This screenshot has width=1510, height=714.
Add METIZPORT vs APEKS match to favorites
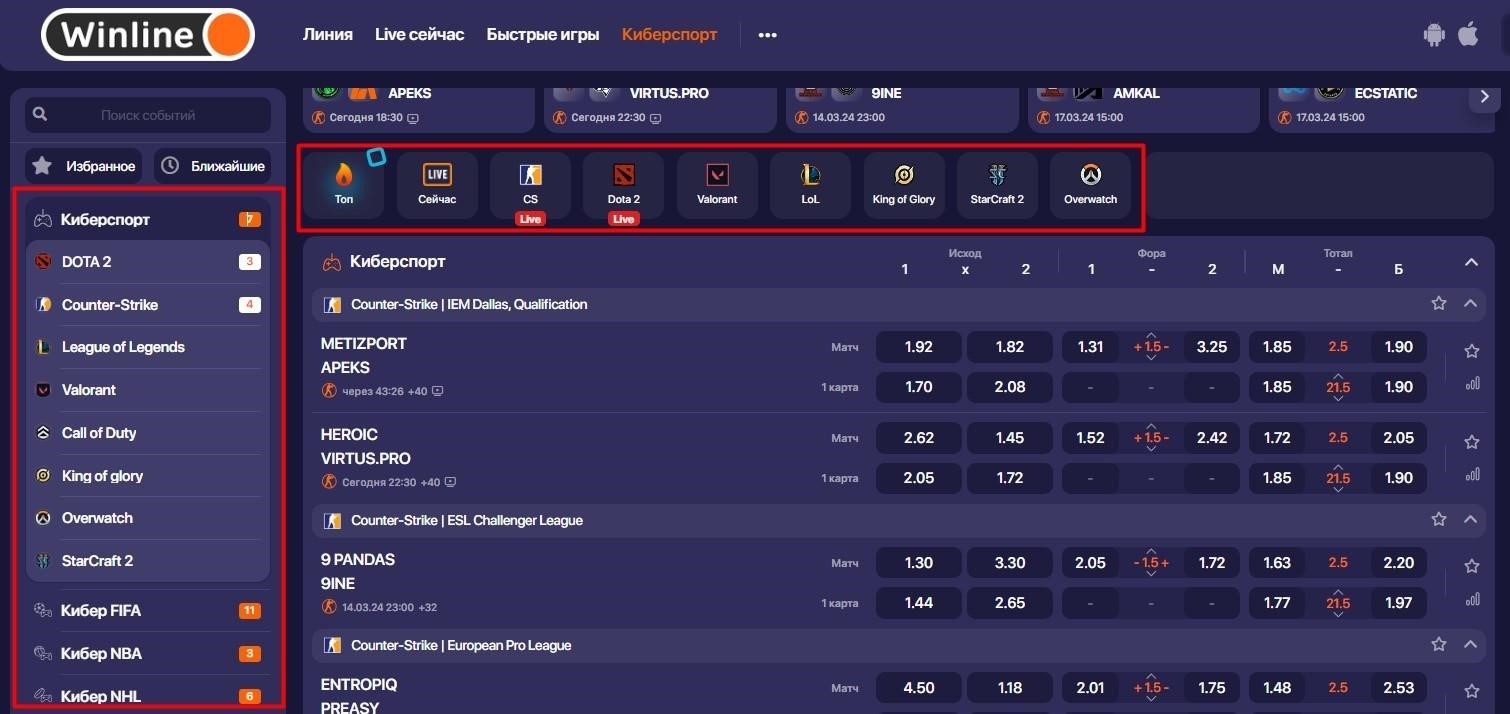click(x=1472, y=351)
